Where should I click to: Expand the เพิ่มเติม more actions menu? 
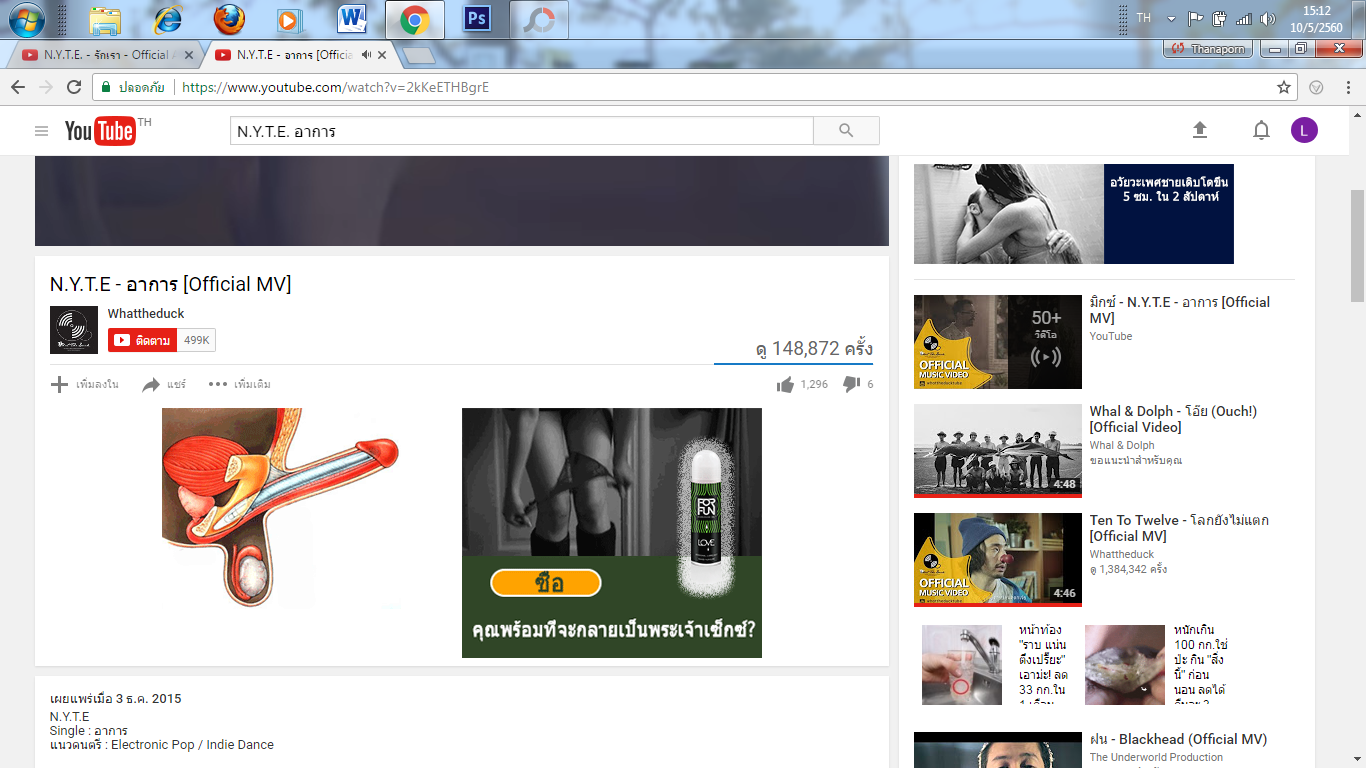(240, 384)
